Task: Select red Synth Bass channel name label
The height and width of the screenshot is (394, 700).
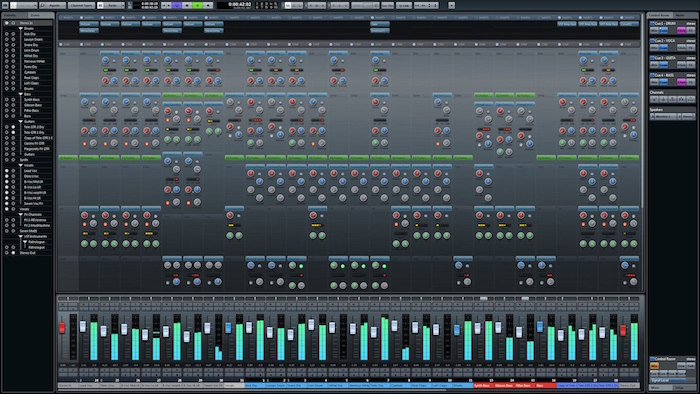Action: pos(483,385)
